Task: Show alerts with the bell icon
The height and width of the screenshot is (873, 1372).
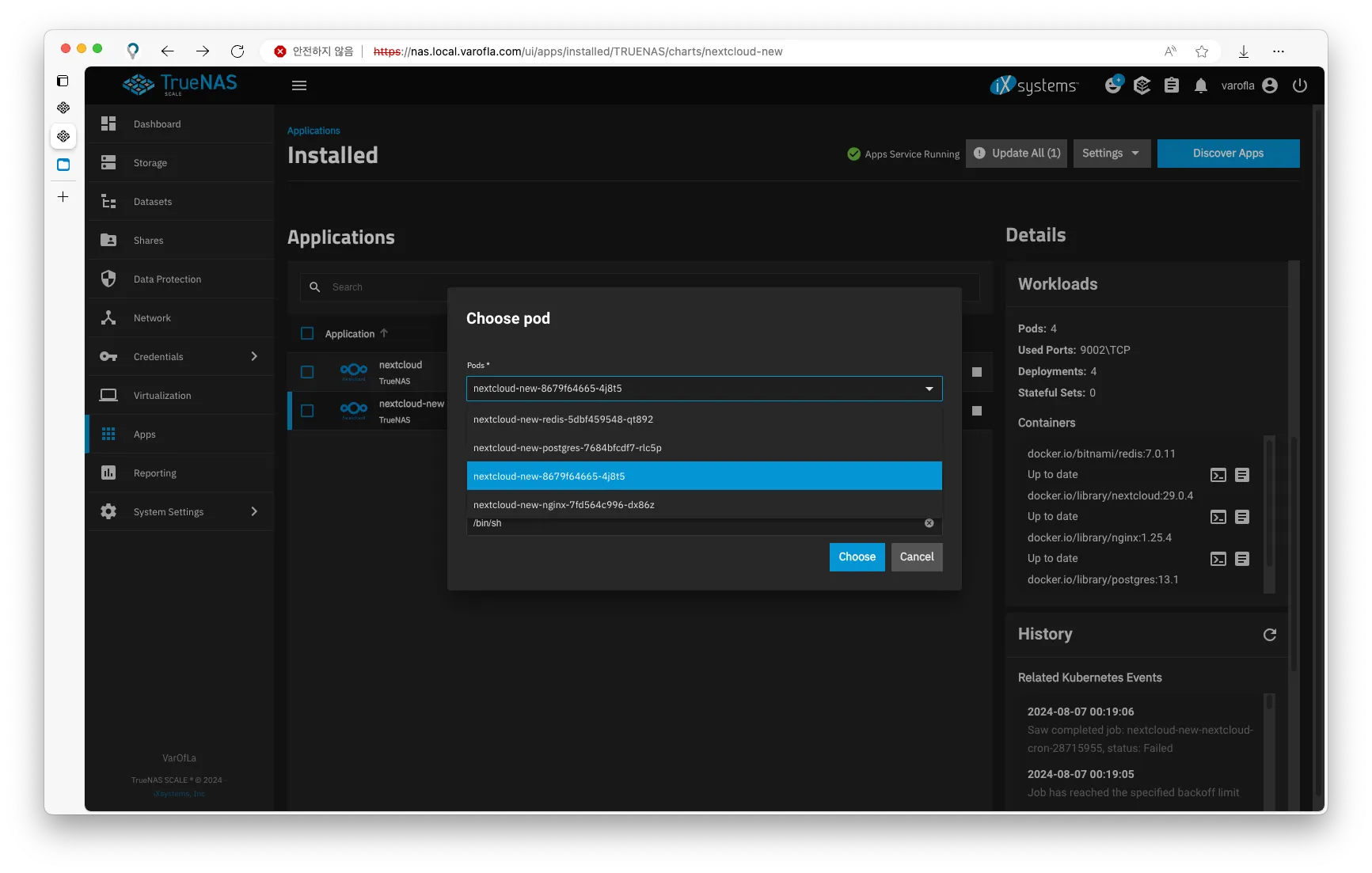Action: (1201, 85)
